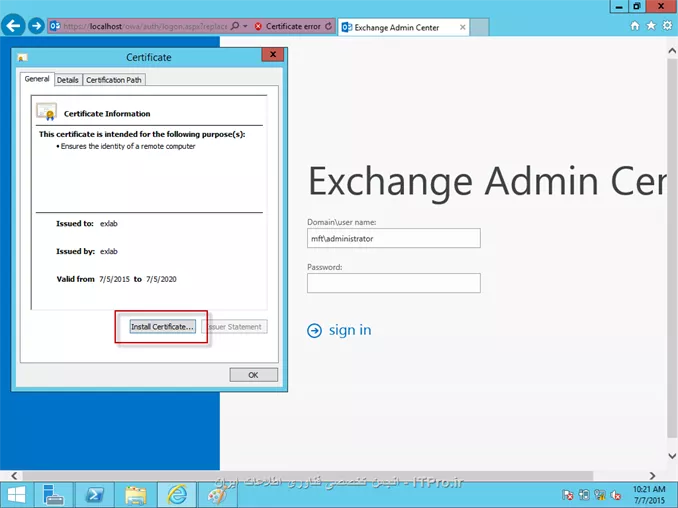Click the network tray icon

(600, 495)
